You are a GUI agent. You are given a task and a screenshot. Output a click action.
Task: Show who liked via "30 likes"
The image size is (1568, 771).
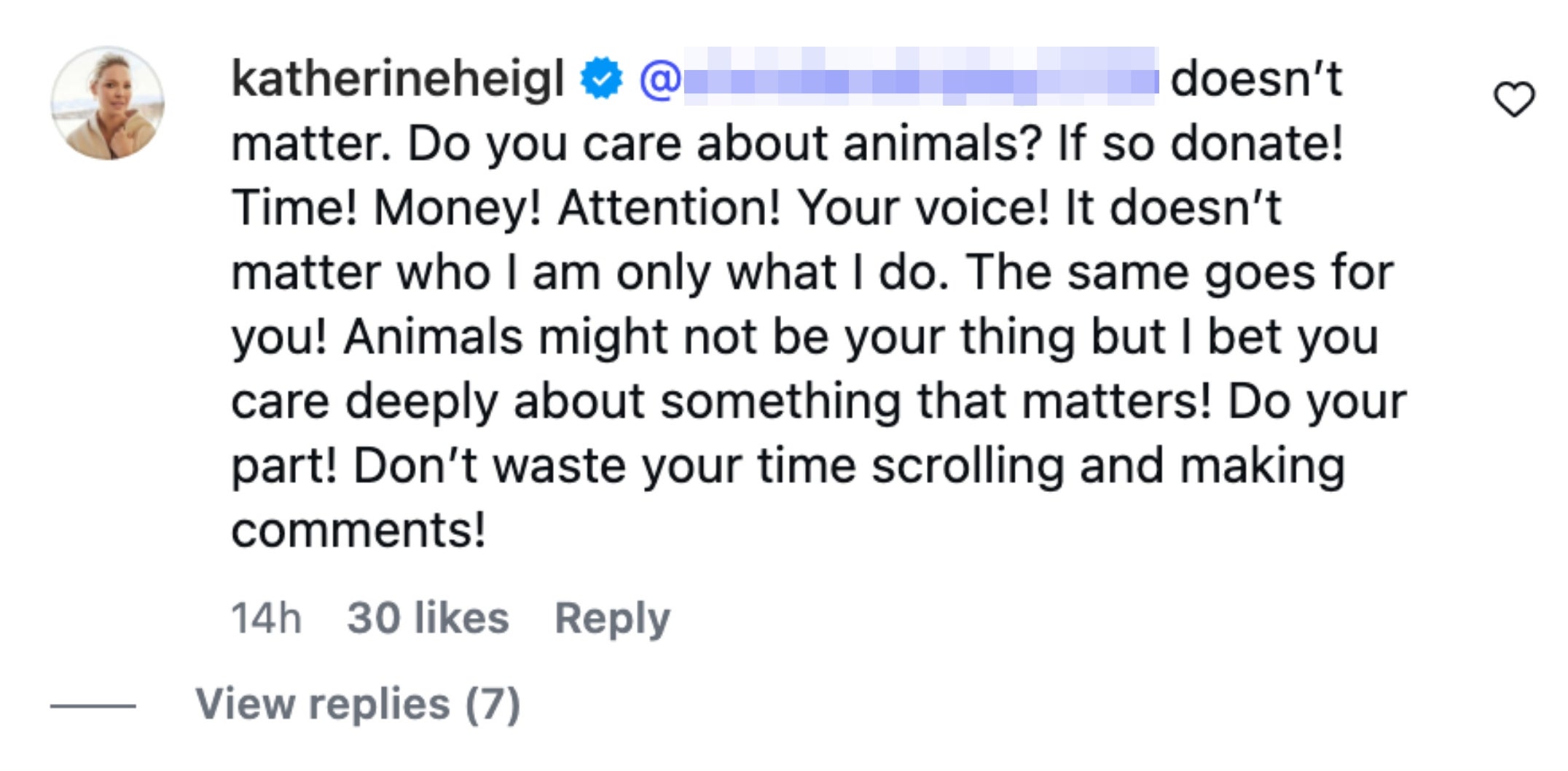click(428, 619)
